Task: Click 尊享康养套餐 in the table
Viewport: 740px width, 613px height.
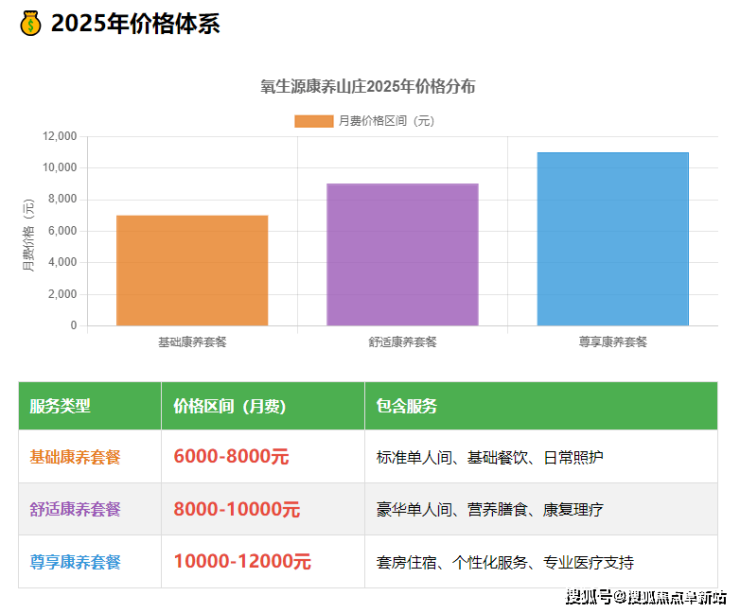Action: pos(75,561)
